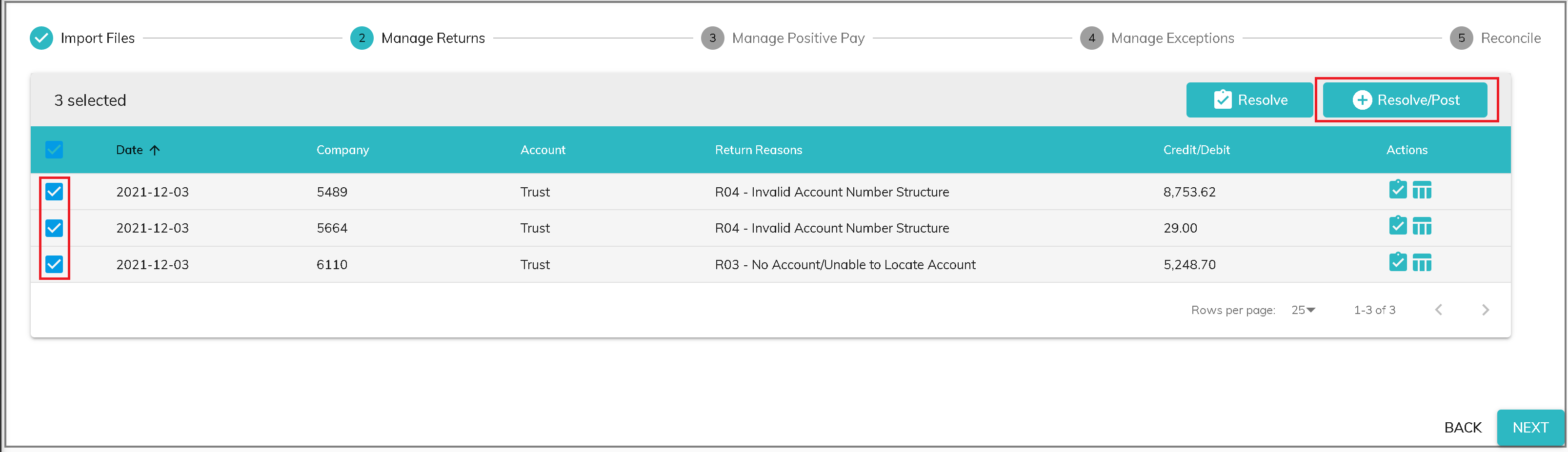Uncheck the row for company 5664
The height and width of the screenshot is (452, 1568).
(x=54, y=228)
